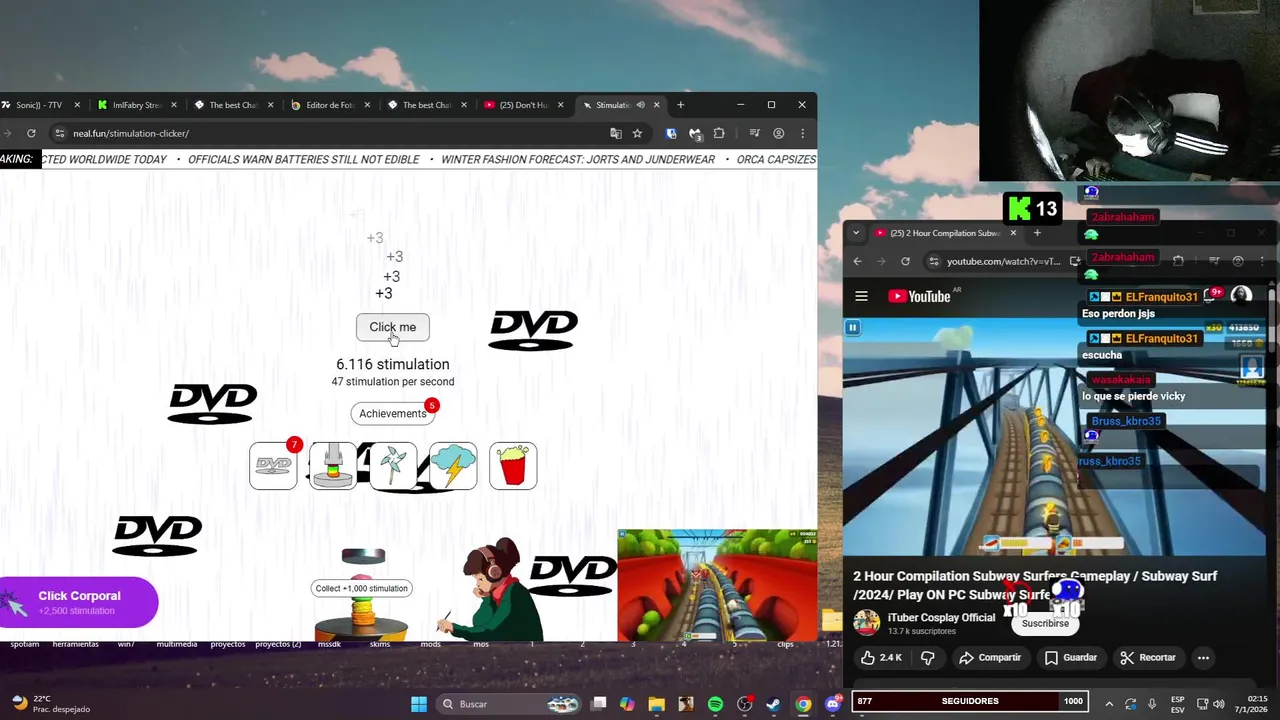Click the translate page icon
The image size is (1280, 720).
click(616, 133)
